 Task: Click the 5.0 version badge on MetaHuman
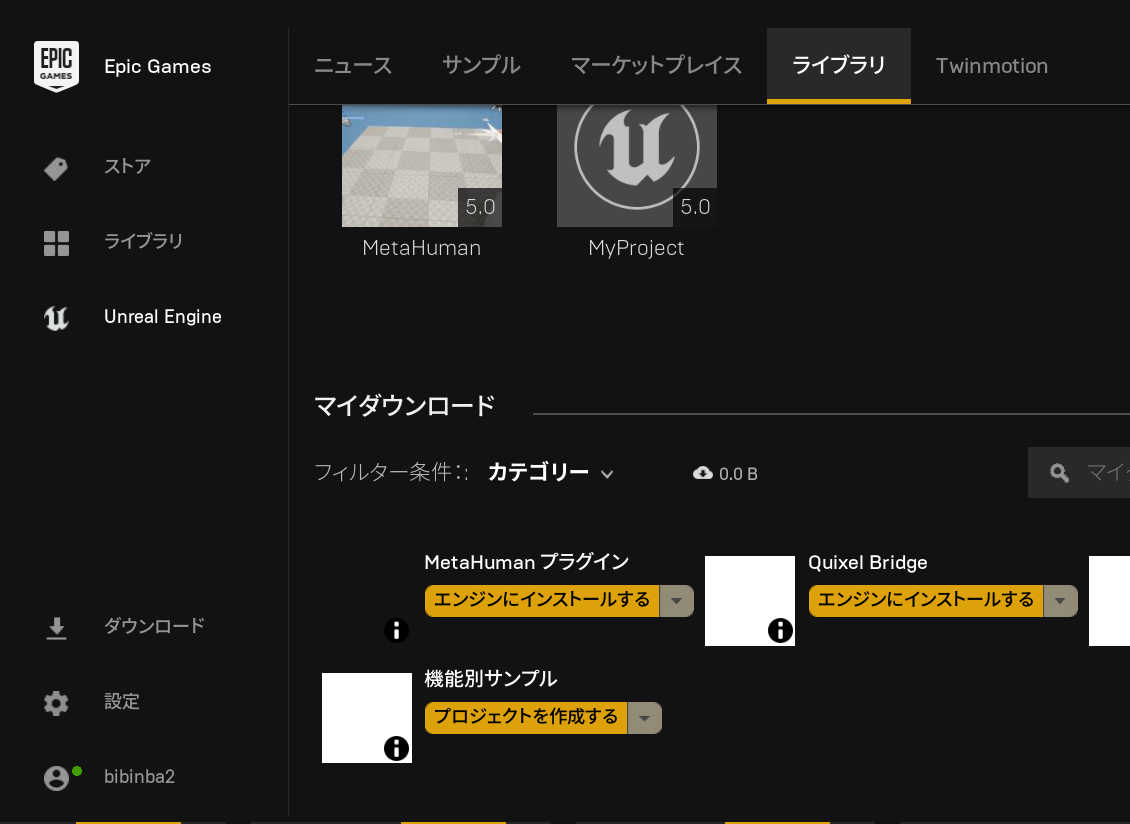(x=480, y=207)
